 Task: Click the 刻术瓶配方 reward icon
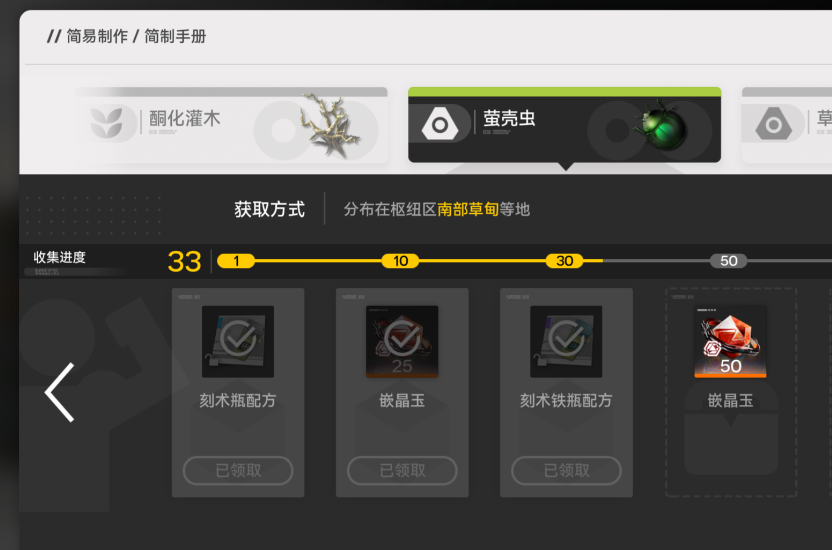click(238, 342)
